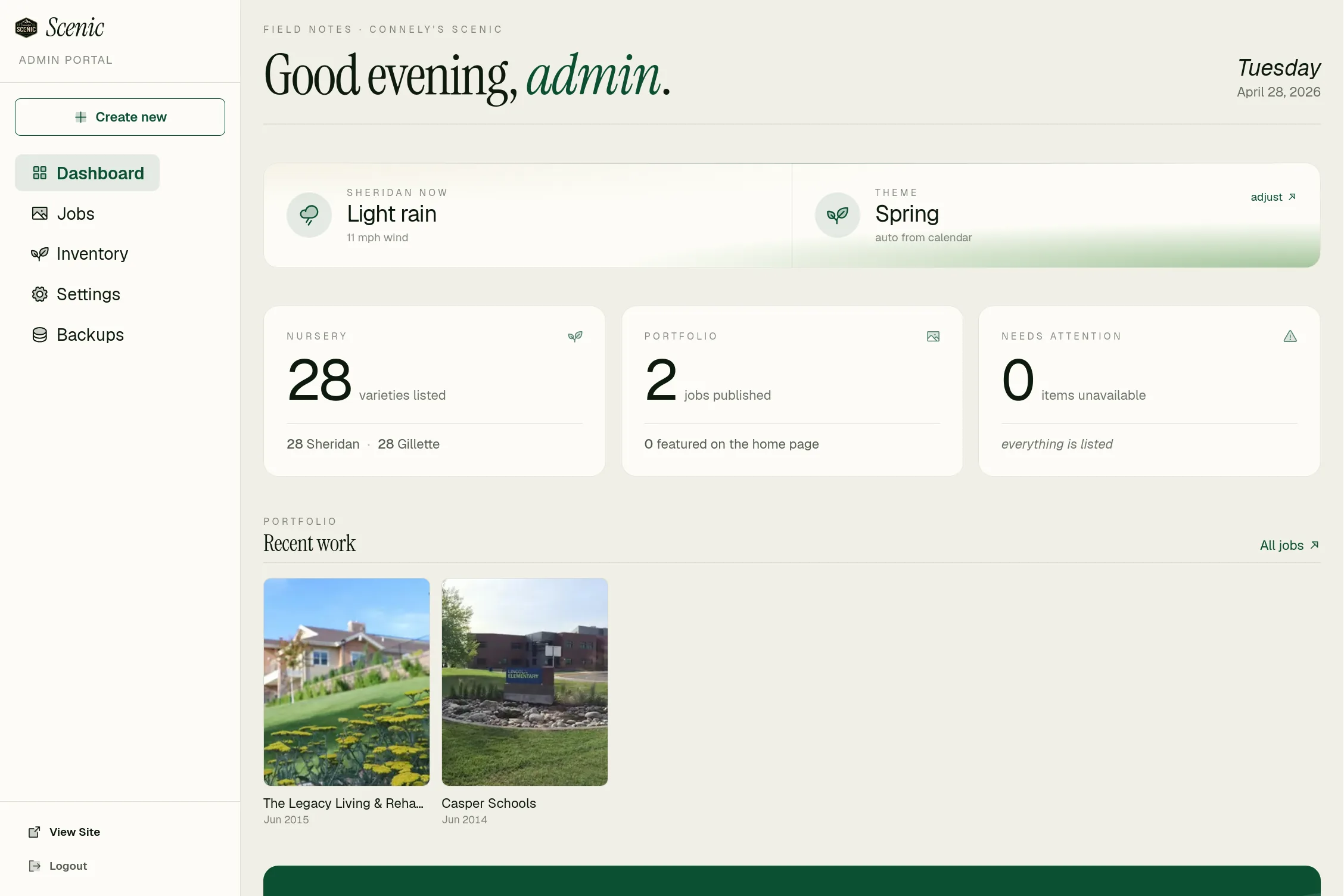Image resolution: width=1344 pixels, height=896 pixels.
Task: Click the 'April 28, 2026' date
Action: coord(1278,92)
